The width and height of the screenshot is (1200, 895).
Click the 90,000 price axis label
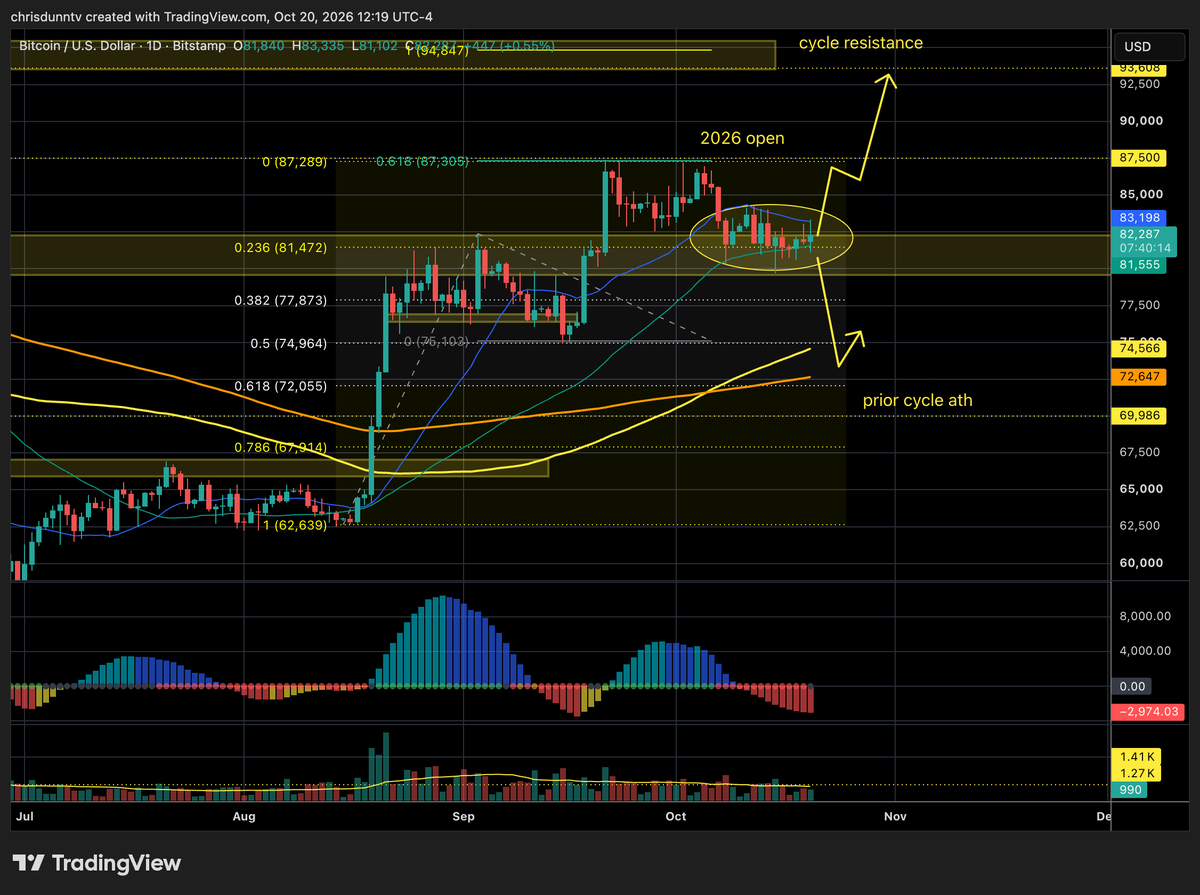coord(1139,121)
